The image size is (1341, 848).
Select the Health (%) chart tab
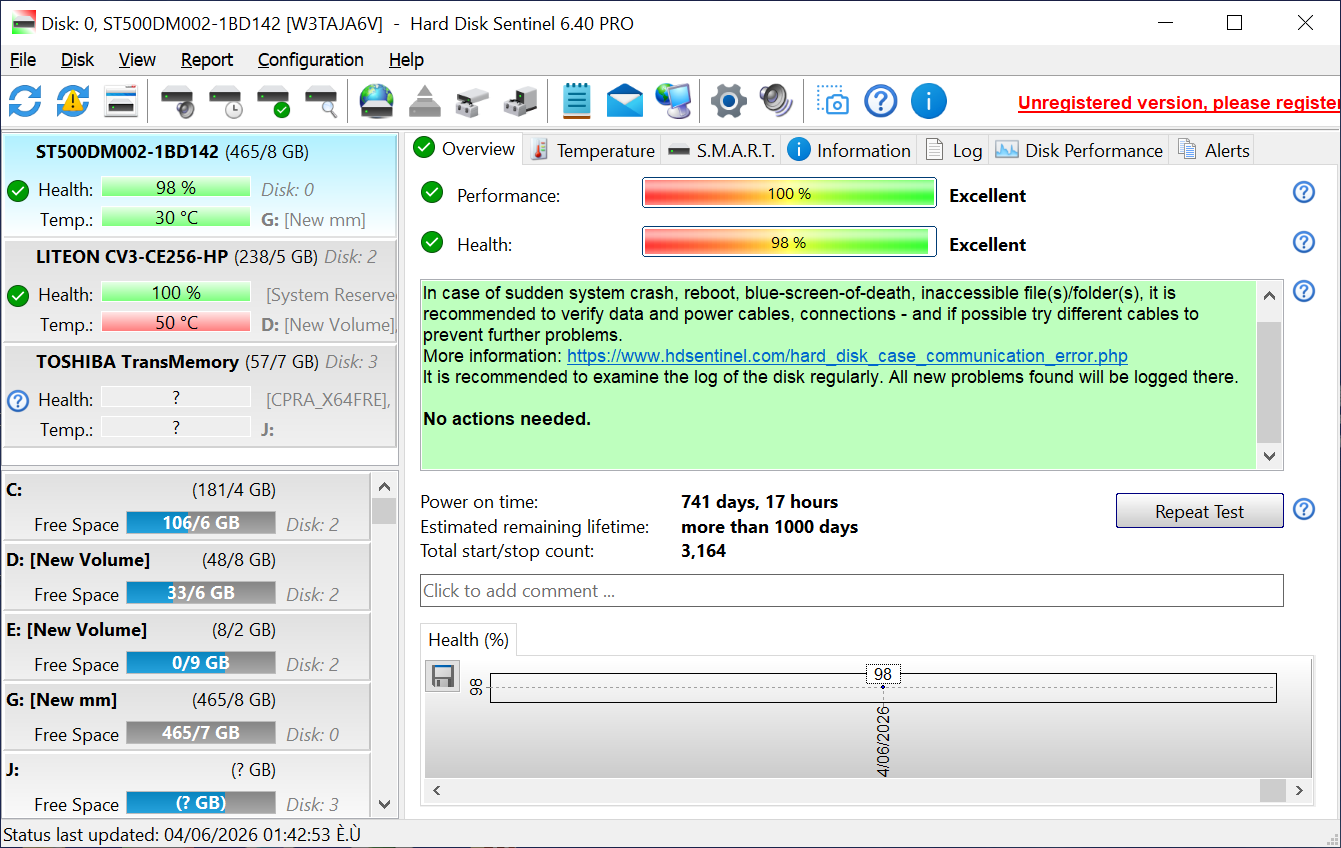[x=468, y=640]
